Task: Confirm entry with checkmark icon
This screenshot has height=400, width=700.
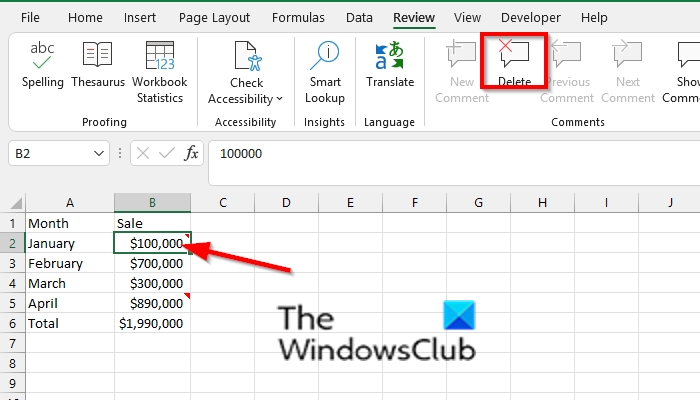Action: coord(167,154)
